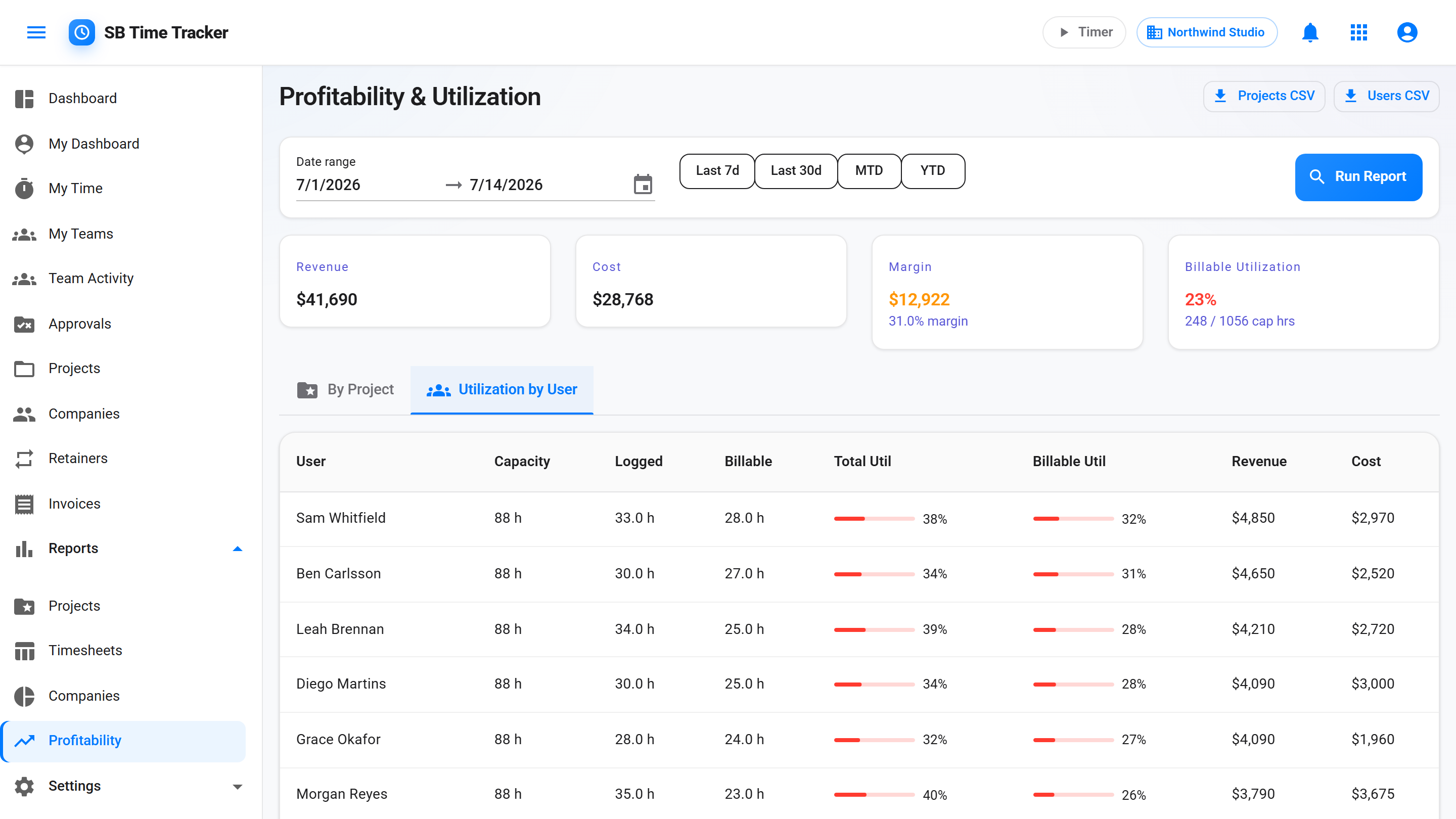The height and width of the screenshot is (819, 1456).
Task: Click the Team Activity group icon
Action: click(x=24, y=279)
